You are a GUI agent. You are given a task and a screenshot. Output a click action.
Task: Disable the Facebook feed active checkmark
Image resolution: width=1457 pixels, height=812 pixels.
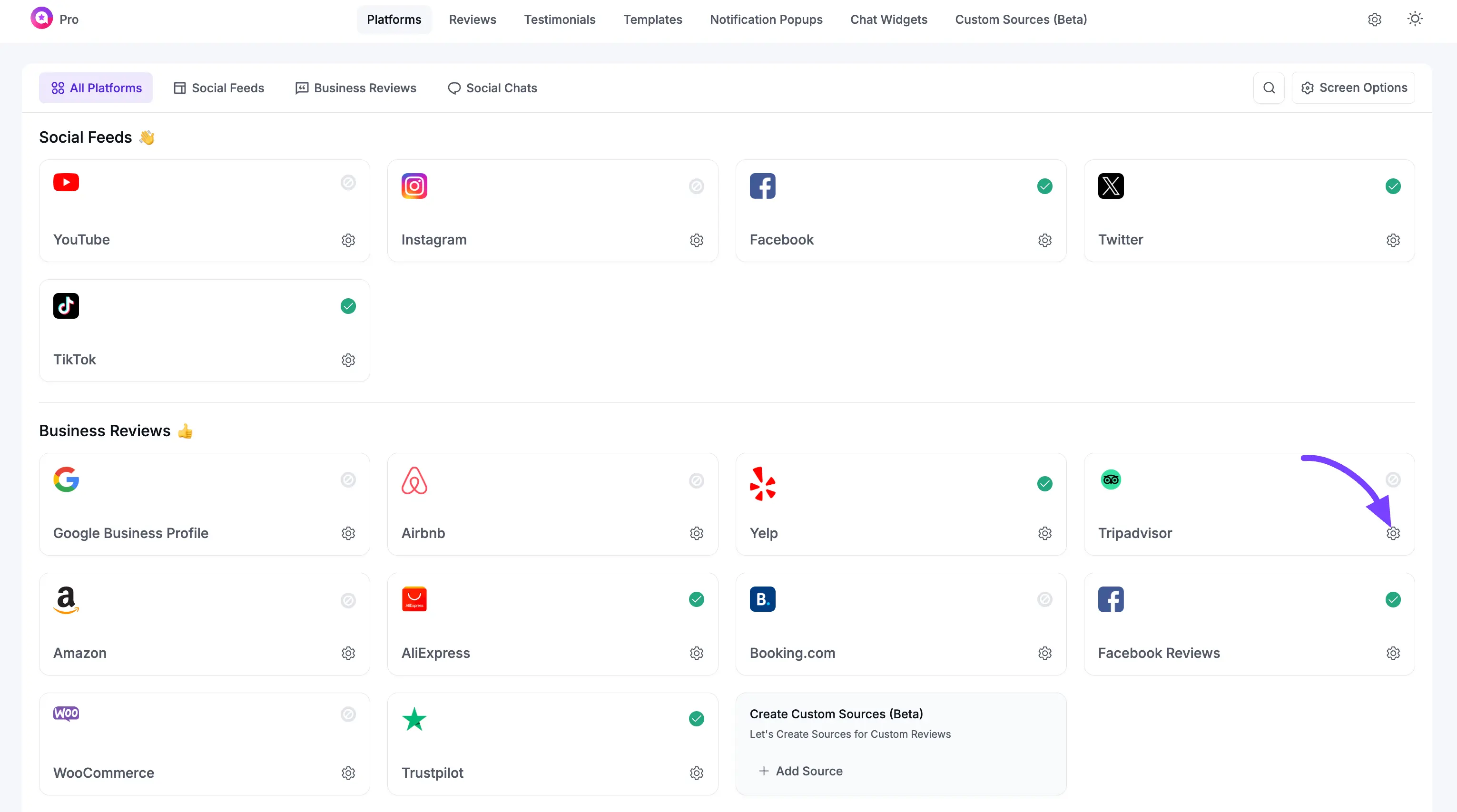coord(1044,186)
